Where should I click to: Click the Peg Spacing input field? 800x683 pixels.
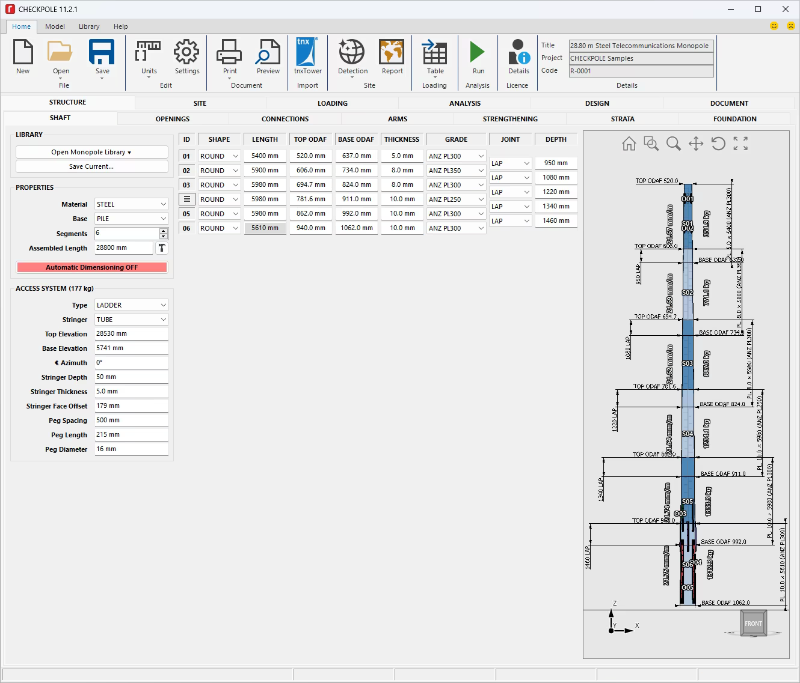coord(130,421)
